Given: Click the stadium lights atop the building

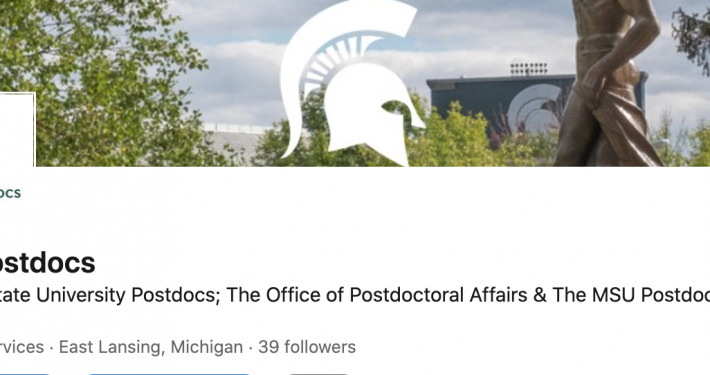Looking at the screenshot, I should (528, 69).
